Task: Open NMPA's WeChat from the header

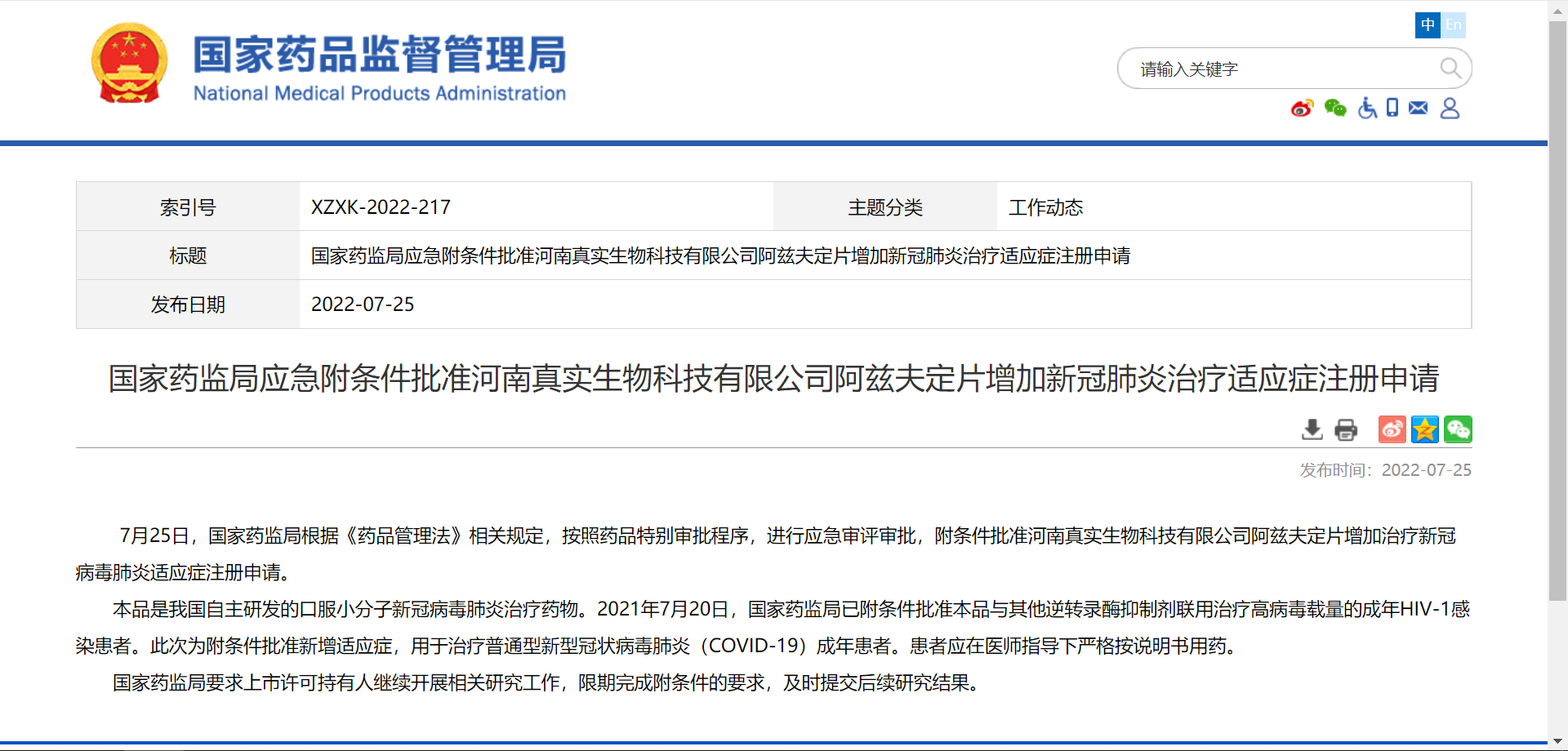Action: (1334, 108)
